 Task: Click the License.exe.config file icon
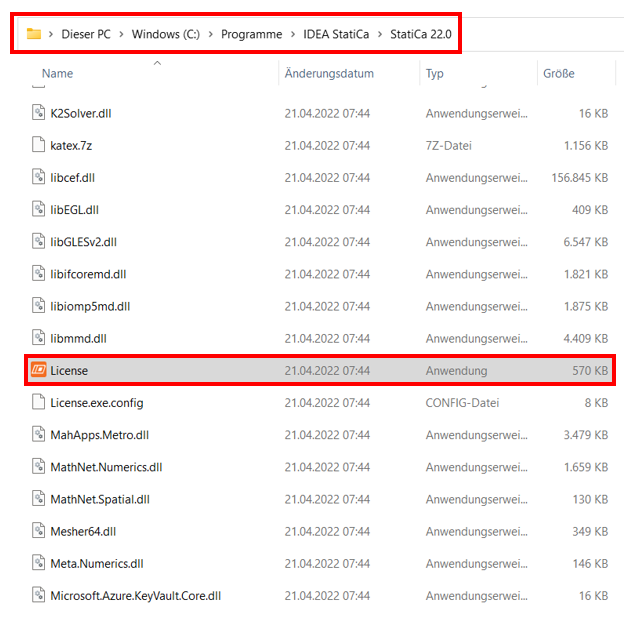click(38, 403)
